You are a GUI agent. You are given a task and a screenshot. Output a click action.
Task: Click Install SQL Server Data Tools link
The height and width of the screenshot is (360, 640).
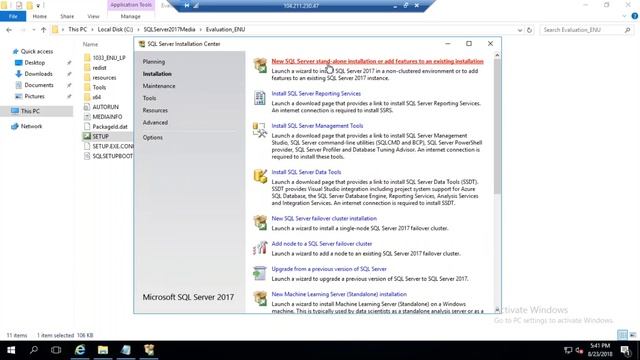[x=306, y=172]
